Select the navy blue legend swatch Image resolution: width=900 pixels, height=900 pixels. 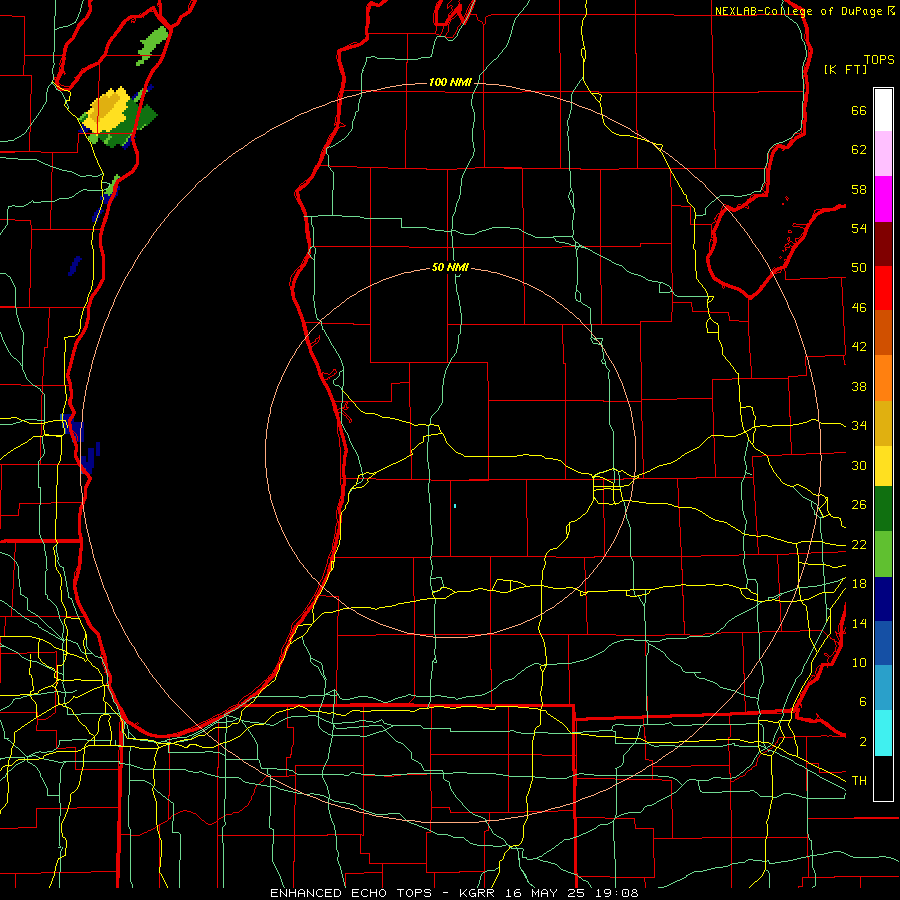[883, 599]
